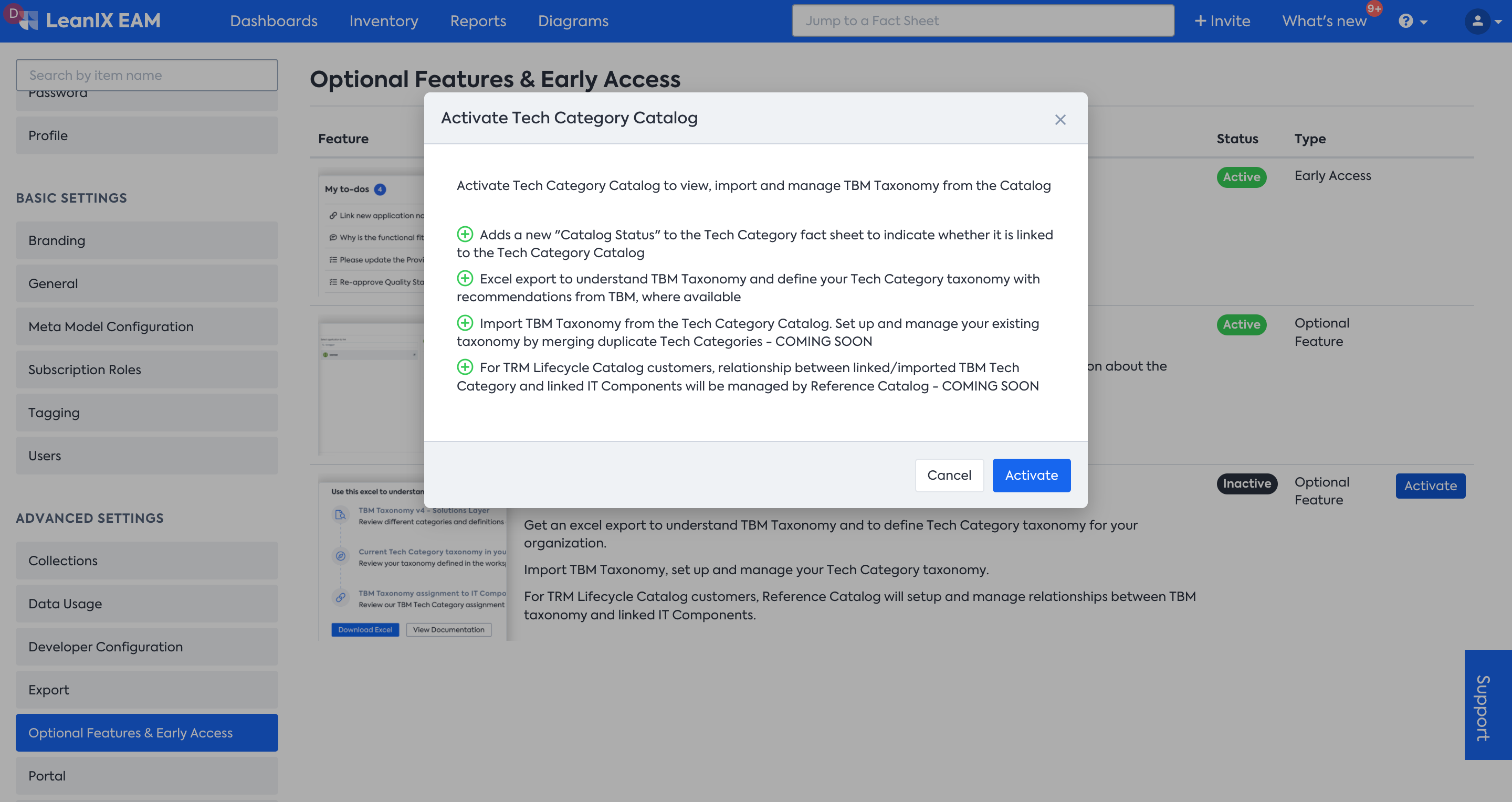
Task: Open Meta Model Configuration
Action: point(147,326)
